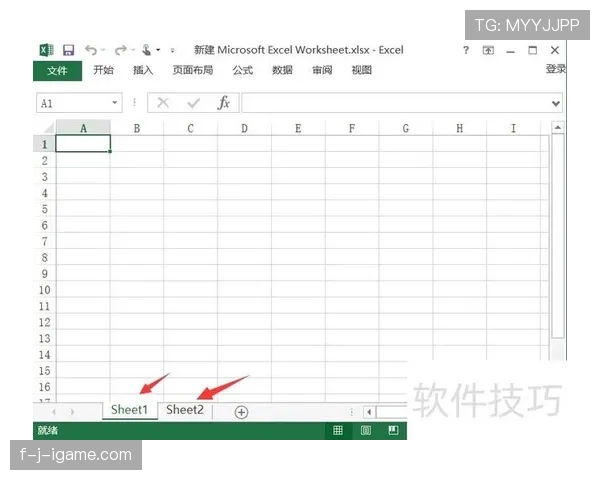
Task: Switch to the 开始 (Home) tab
Action: tap(103, 70)
